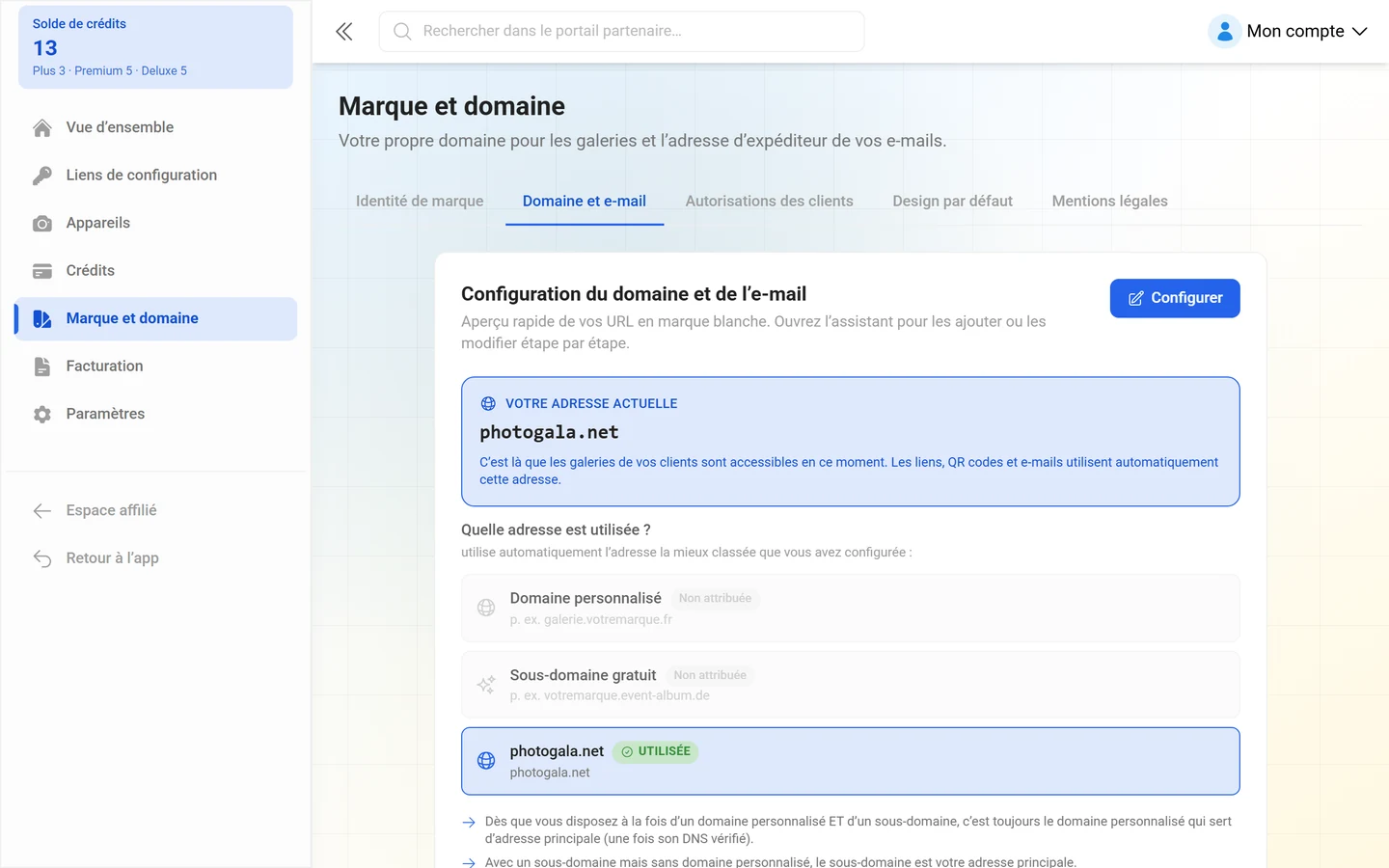The width and height of the screenshot is (1389, 868).
Task: Click the Vue d'ensemble home icon
Action: click(42, 127)
